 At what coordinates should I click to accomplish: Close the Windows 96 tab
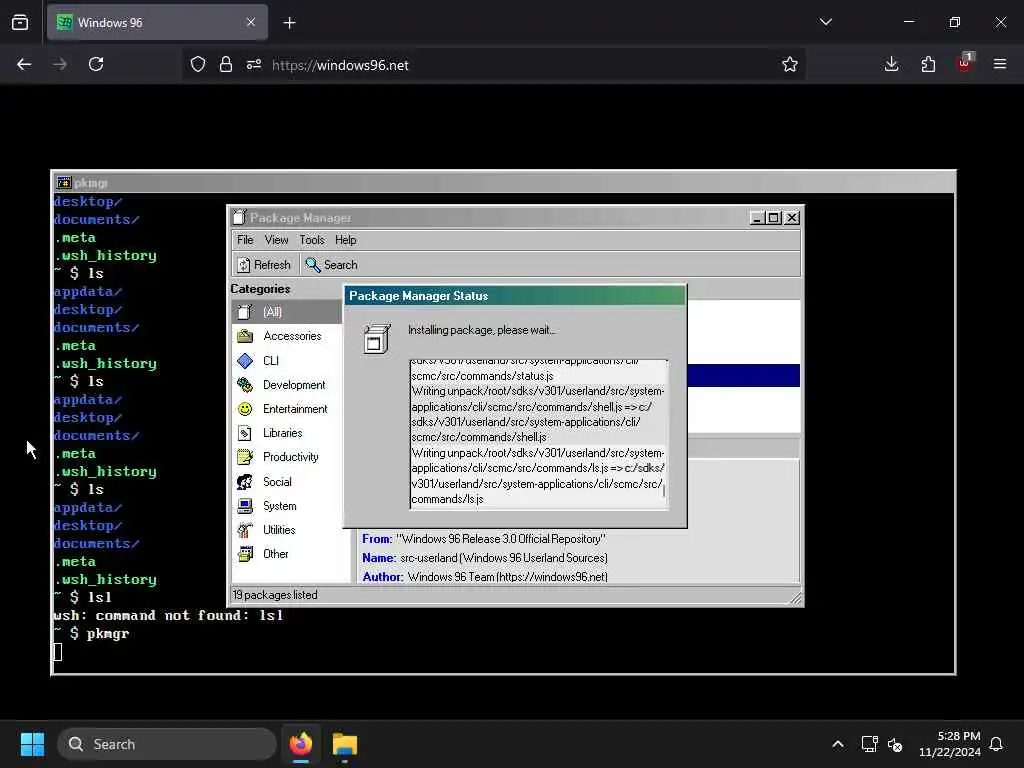click(251, 22)
